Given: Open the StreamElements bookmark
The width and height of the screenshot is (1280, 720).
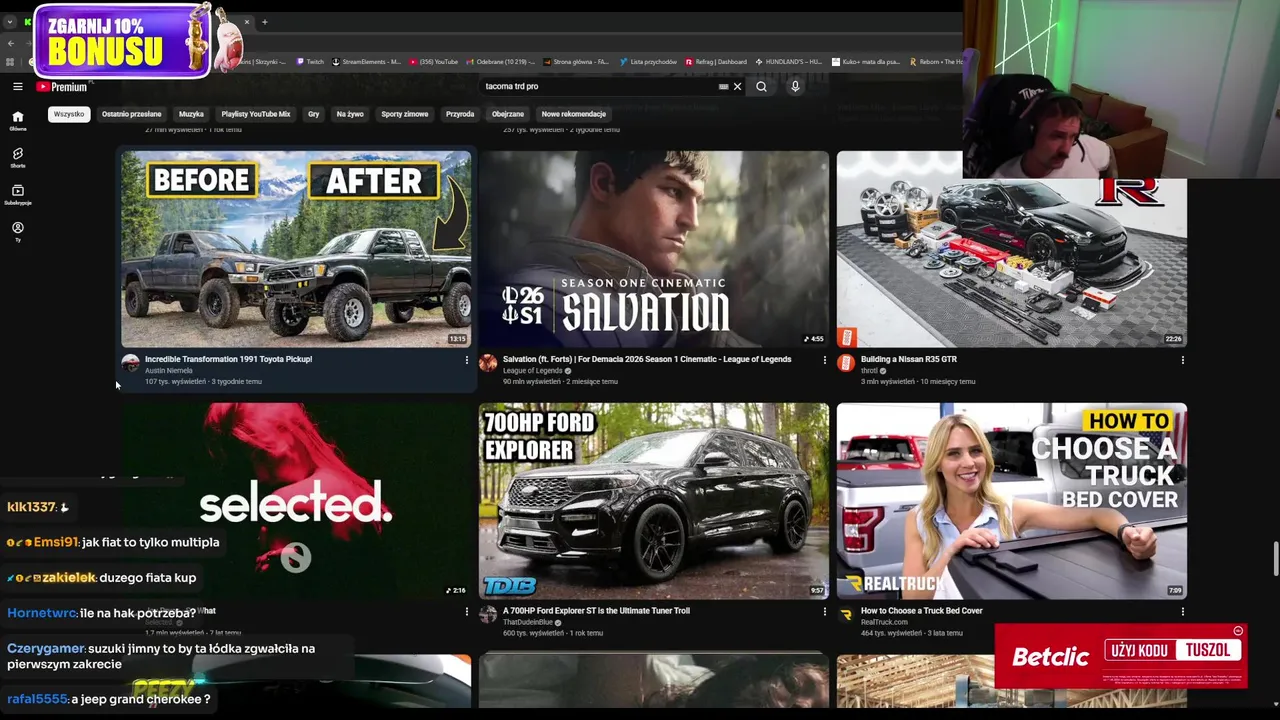Looking at the screenshot, I should (366, 62).
